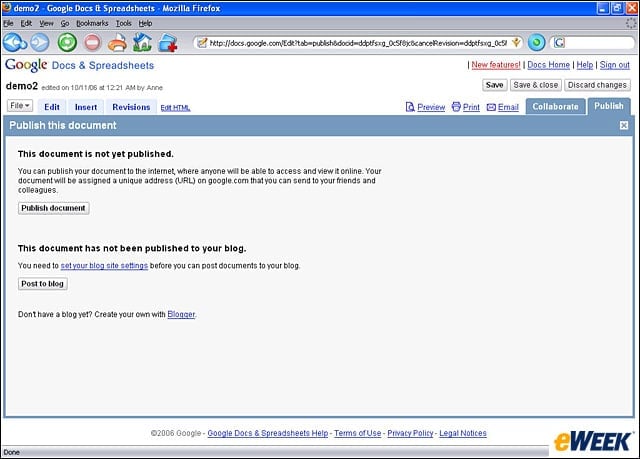Click the Firefox Forward arrow icon
Viewport: 640px width, 459px height.
click(40, 42)
